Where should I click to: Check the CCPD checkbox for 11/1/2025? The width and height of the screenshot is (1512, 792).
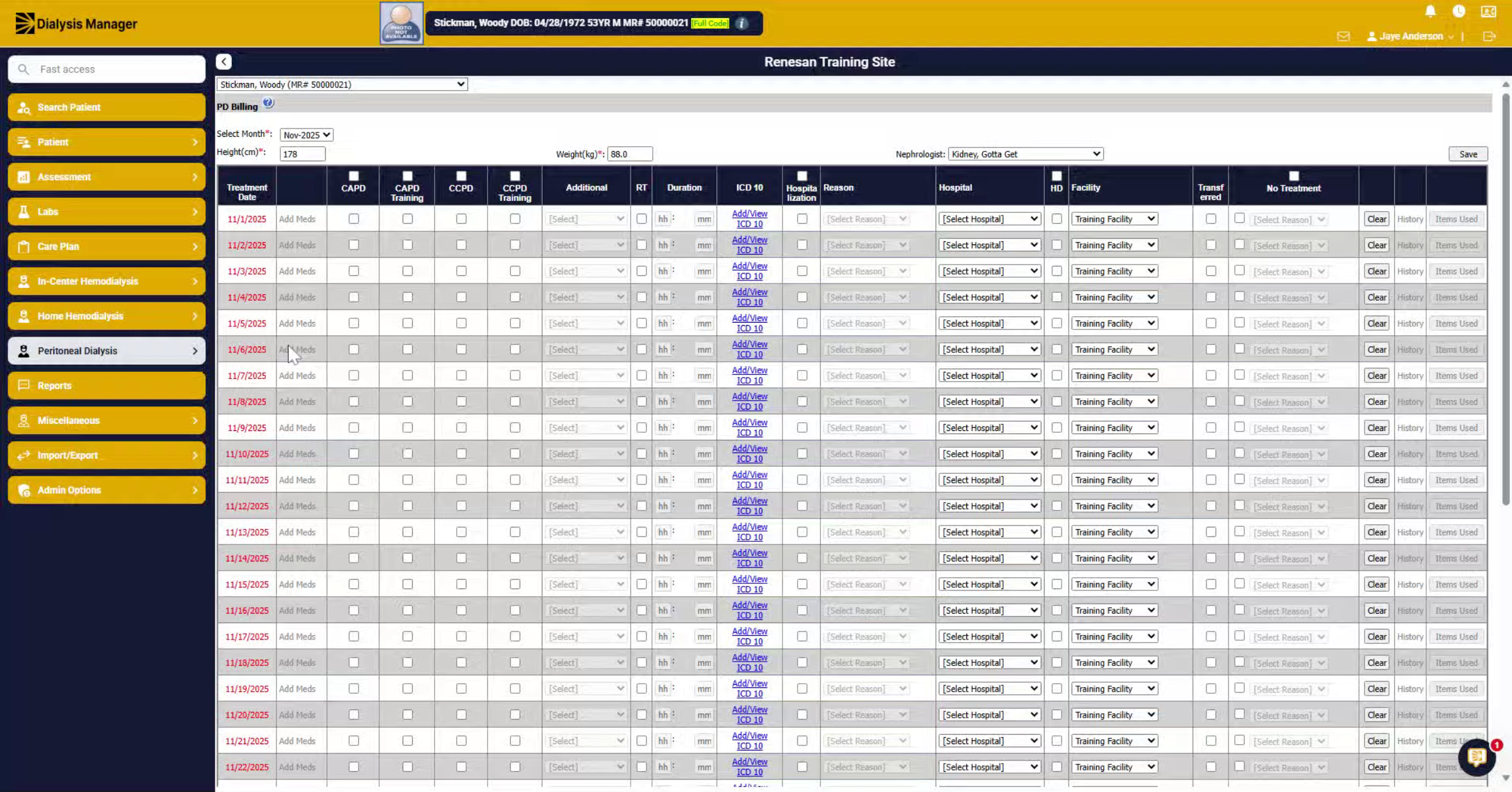click(461, 219)
